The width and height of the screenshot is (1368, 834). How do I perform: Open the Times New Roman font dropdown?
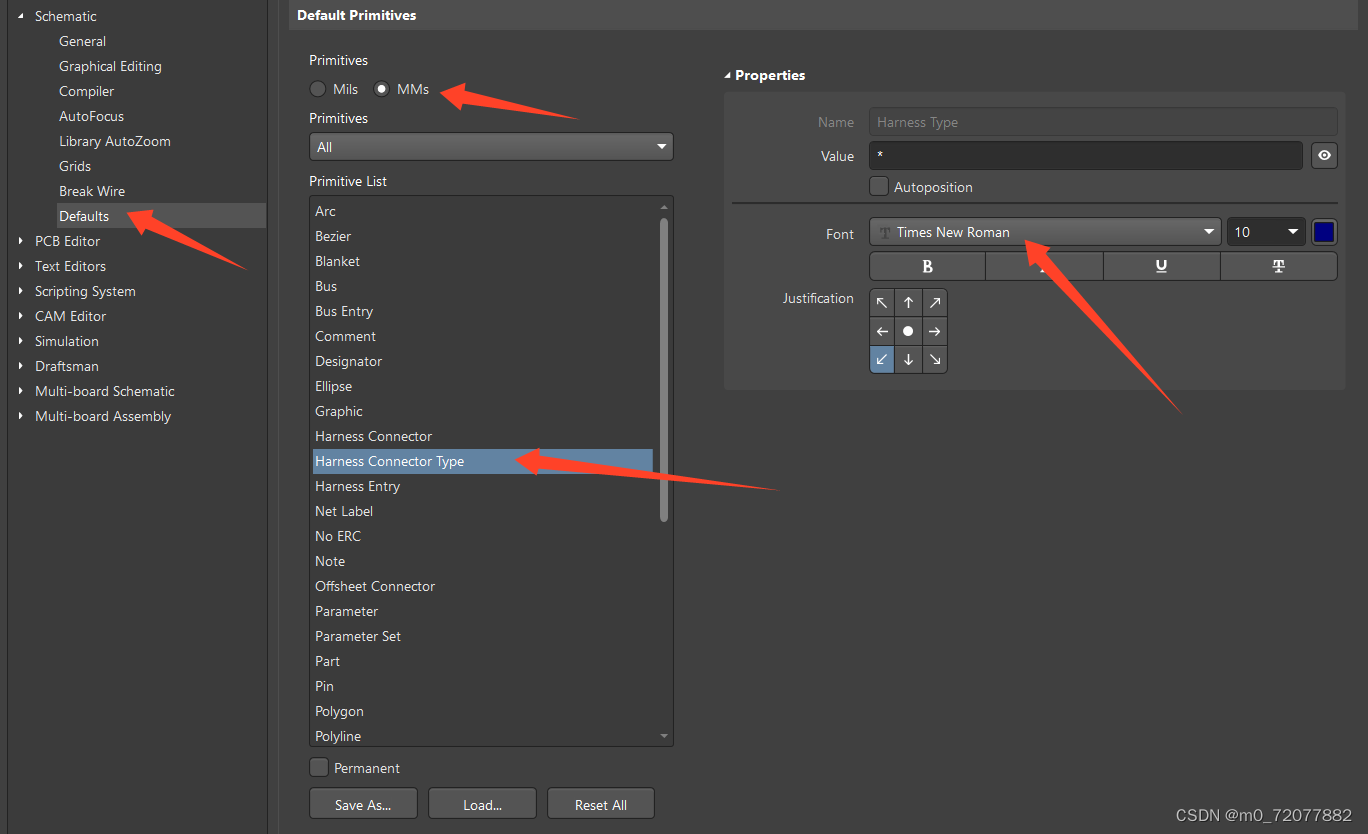click(1045, 232)
